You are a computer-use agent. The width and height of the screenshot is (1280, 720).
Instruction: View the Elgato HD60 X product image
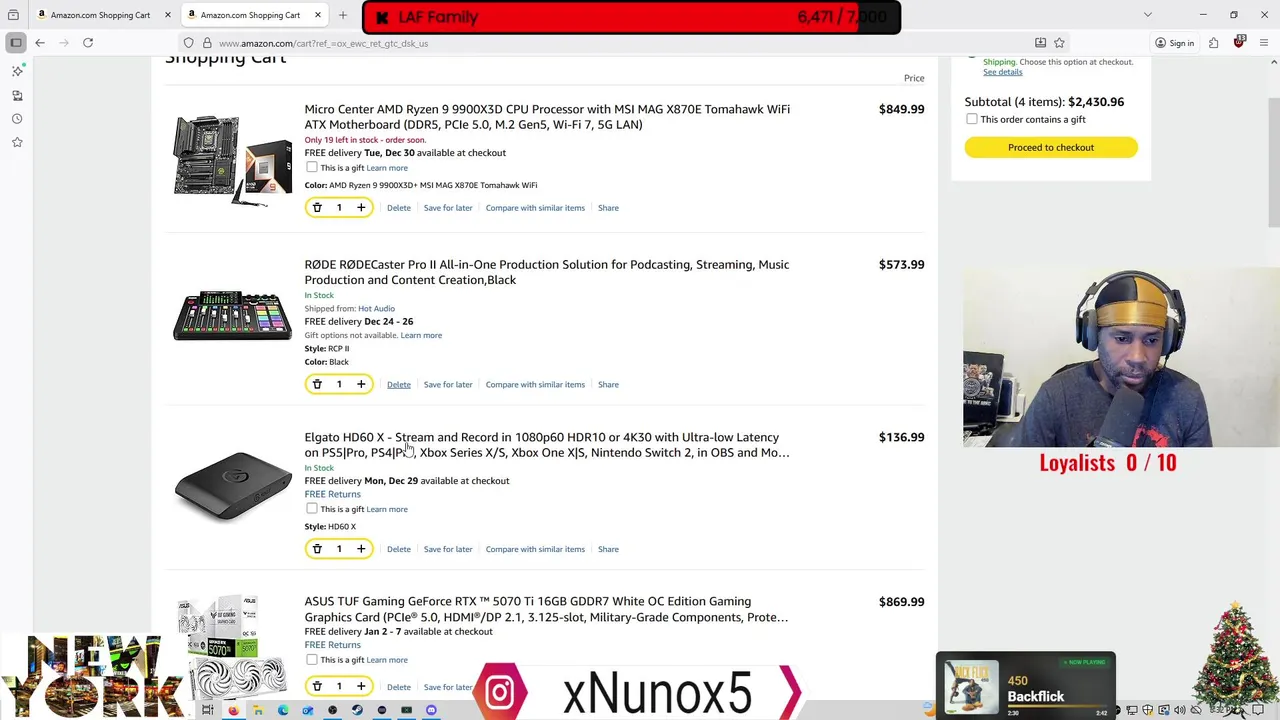233,486
